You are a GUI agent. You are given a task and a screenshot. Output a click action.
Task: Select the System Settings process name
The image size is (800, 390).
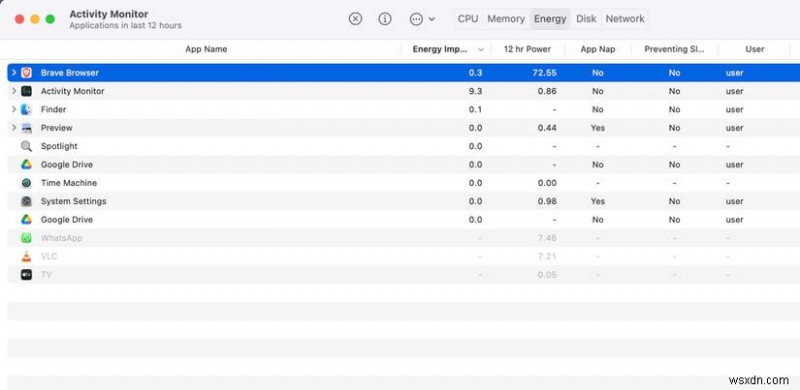coord(73,201)
